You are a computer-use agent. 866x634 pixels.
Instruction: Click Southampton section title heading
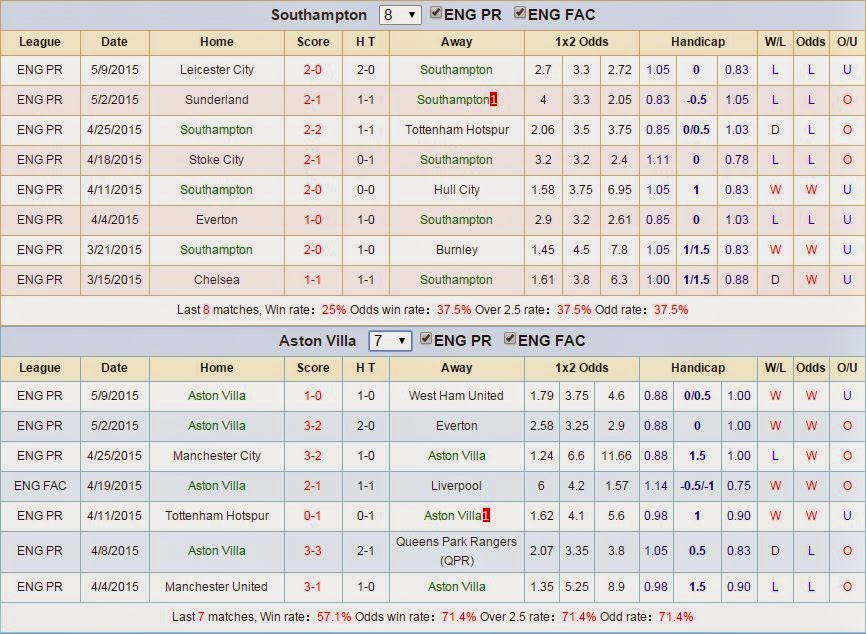(x=319, y=15)
